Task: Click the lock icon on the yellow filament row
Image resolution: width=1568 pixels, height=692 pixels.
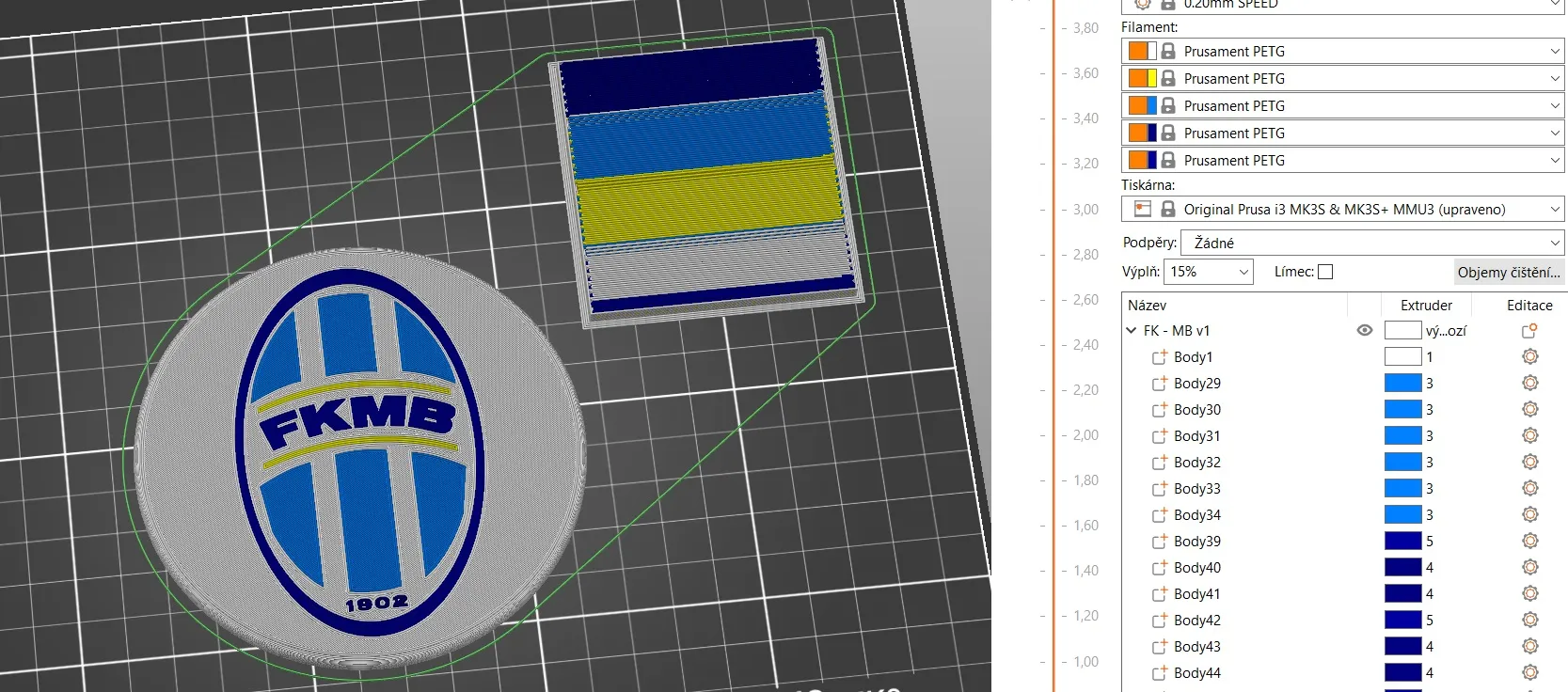Action: pos(1168,78)
